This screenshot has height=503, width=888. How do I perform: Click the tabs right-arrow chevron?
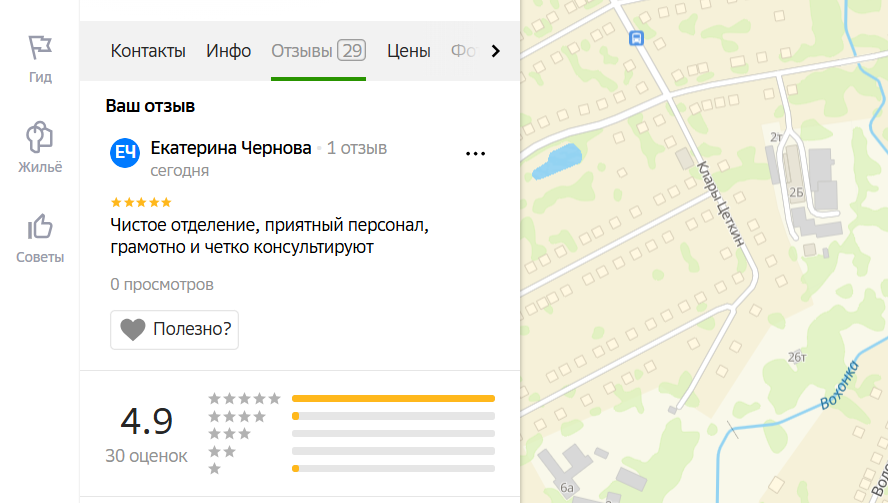496,51
